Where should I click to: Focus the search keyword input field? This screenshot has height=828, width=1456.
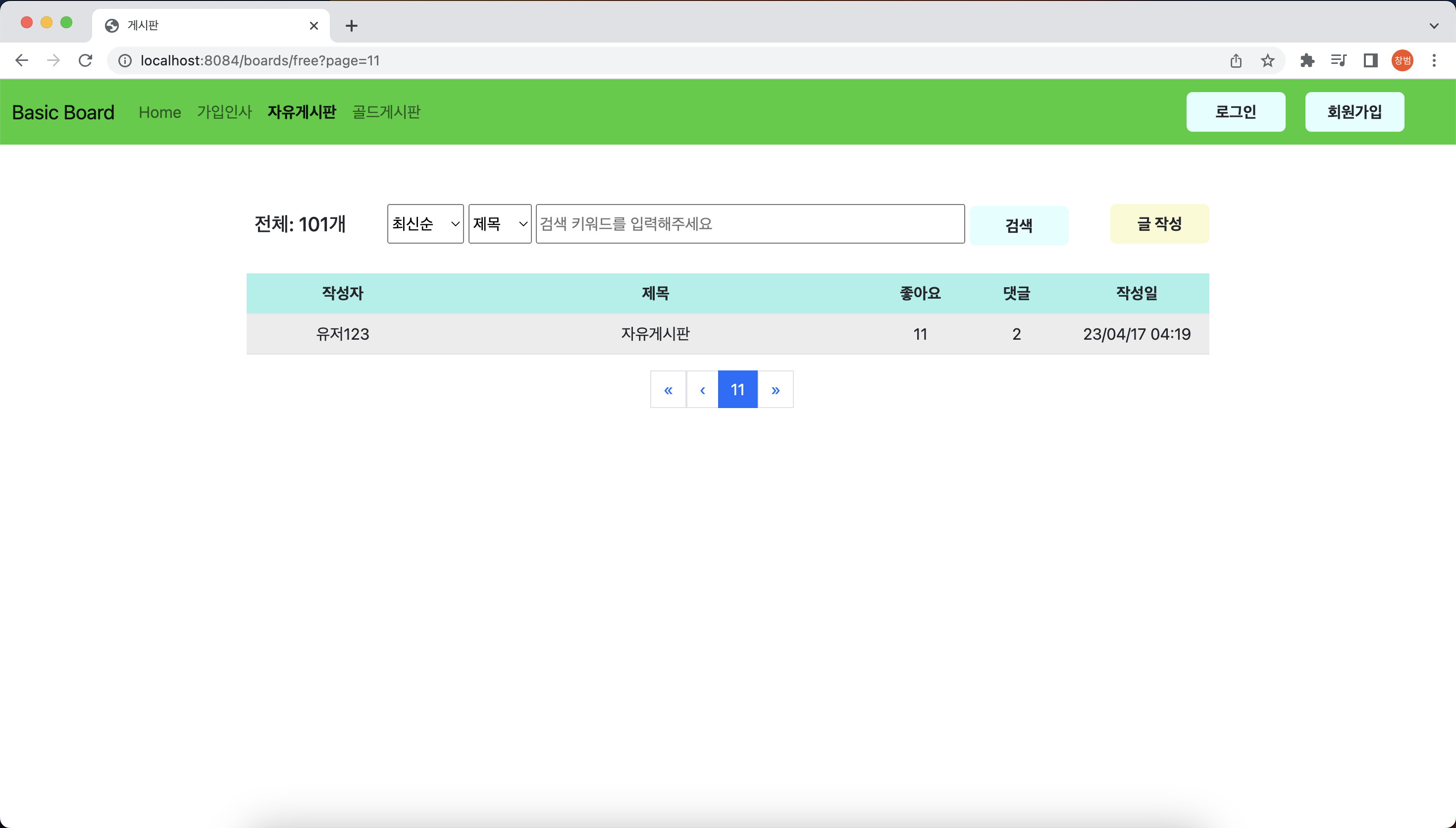point(750,223)
